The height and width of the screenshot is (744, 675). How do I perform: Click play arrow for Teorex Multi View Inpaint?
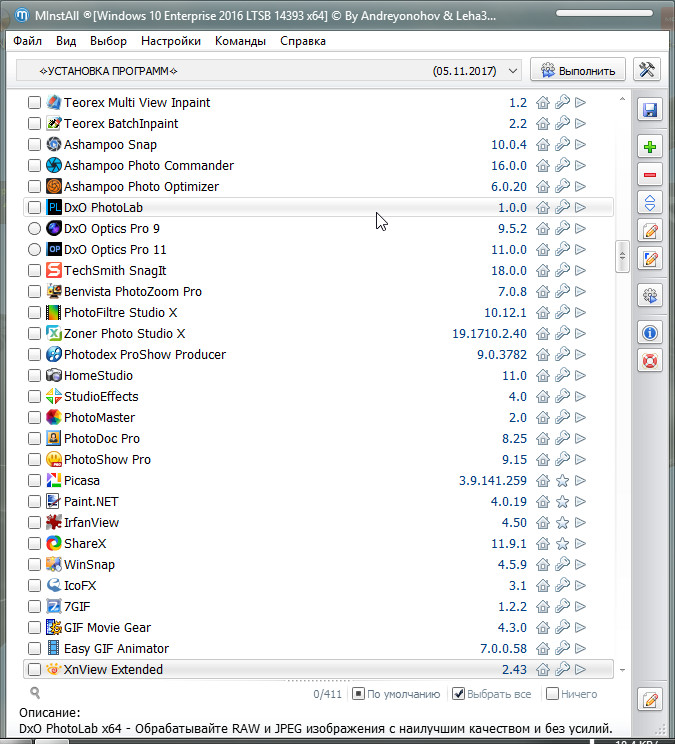point(580,102)
